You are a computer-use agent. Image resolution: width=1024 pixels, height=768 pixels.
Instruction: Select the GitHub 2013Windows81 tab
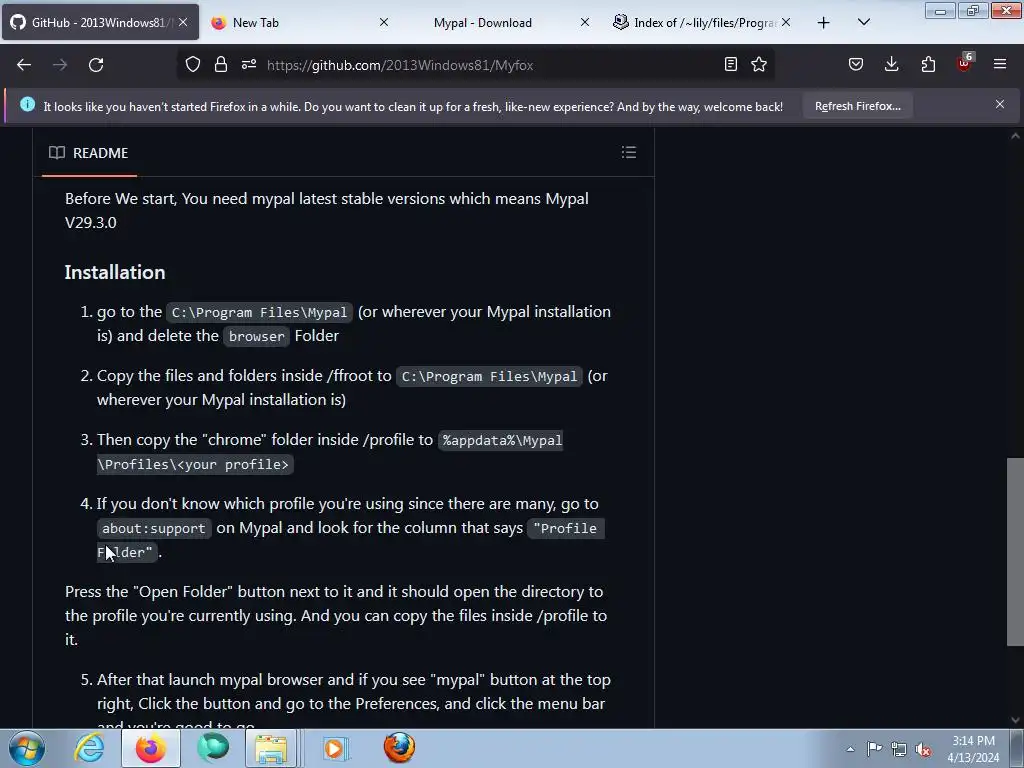[x=101, y=23]
